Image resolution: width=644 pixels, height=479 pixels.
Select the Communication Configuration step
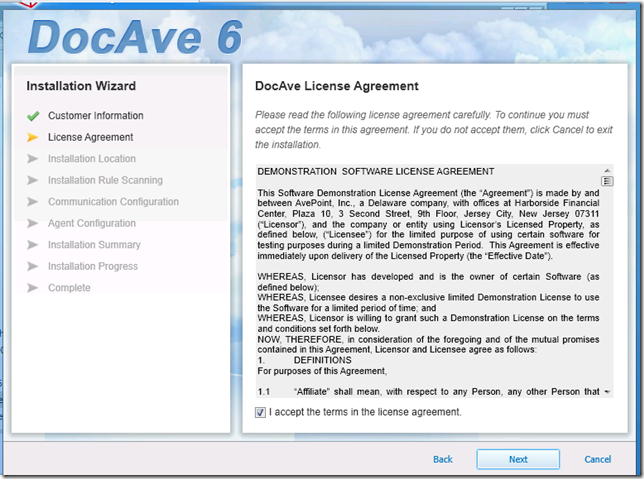pyautogui.click(x=113, y=202)
